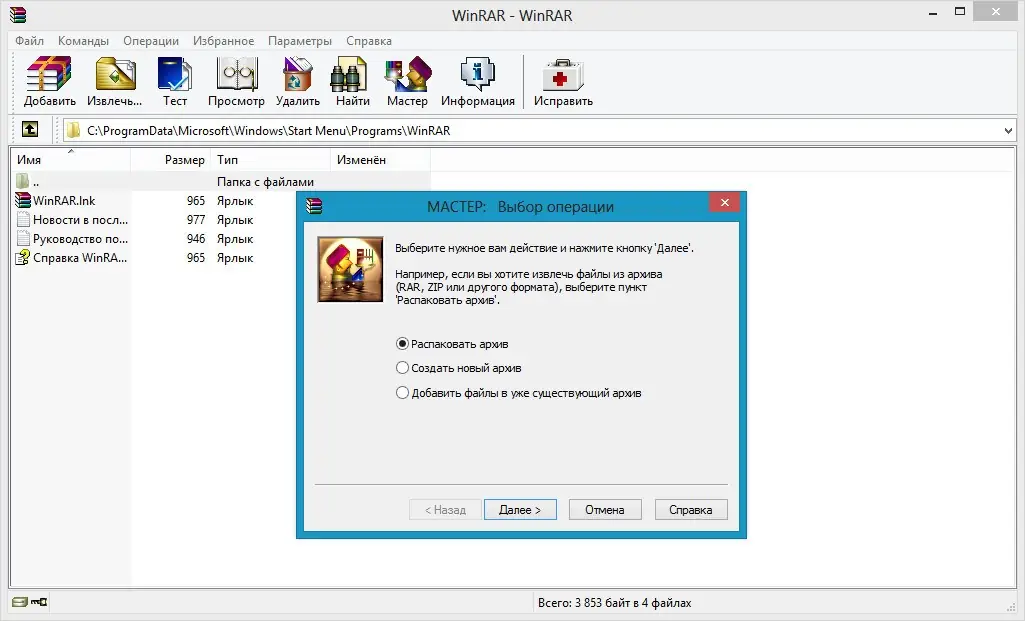Click the Отмена button
Image resolution: width=1025 pixels, height=621 pixels.
point(605,510)
